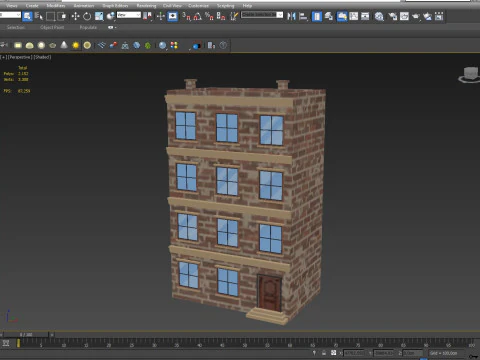Open the Customize menu

[x=198, y=5]
